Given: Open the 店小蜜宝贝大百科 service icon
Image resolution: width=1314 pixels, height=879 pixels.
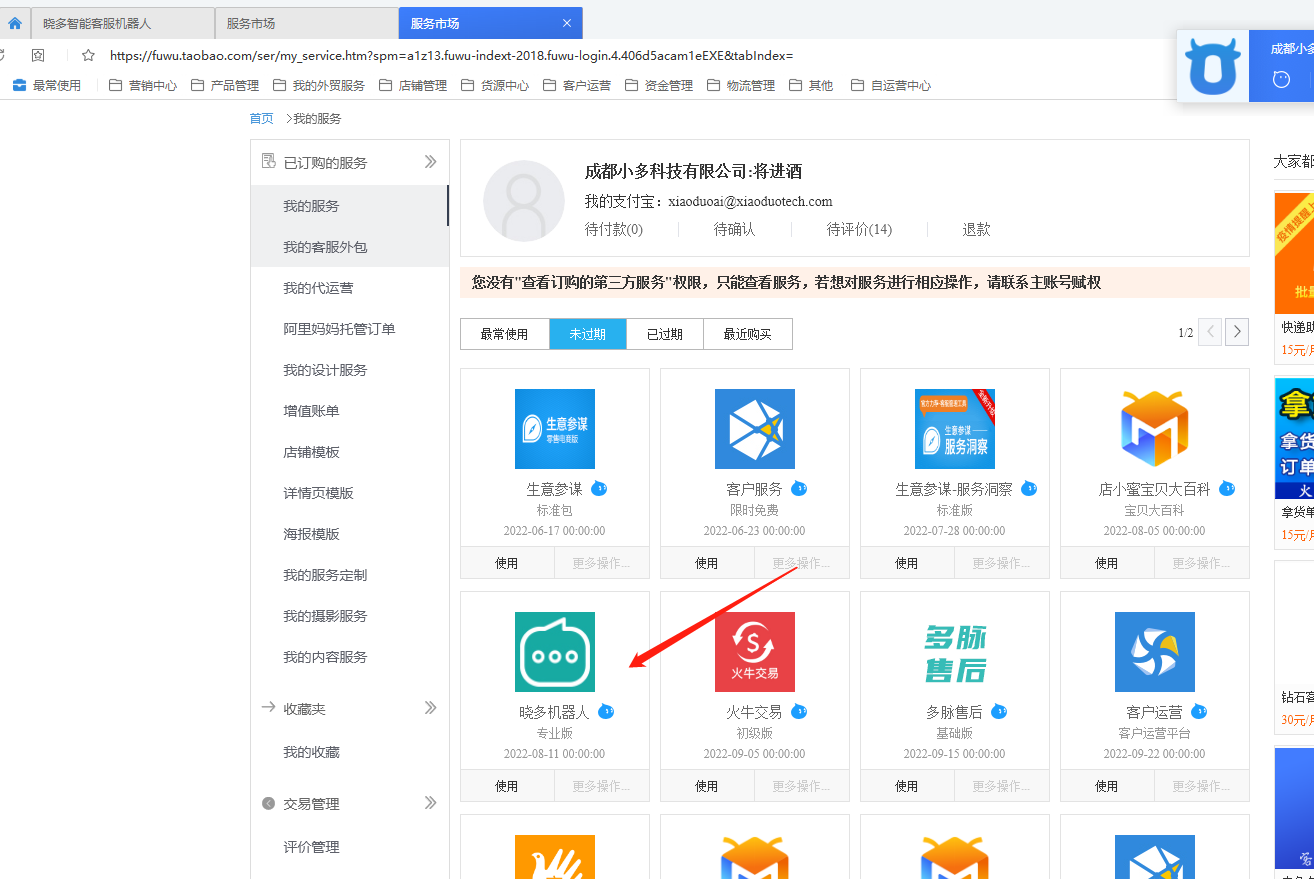Looking at the screenshot, I should pyautogui.click(x=1155, y=429).
